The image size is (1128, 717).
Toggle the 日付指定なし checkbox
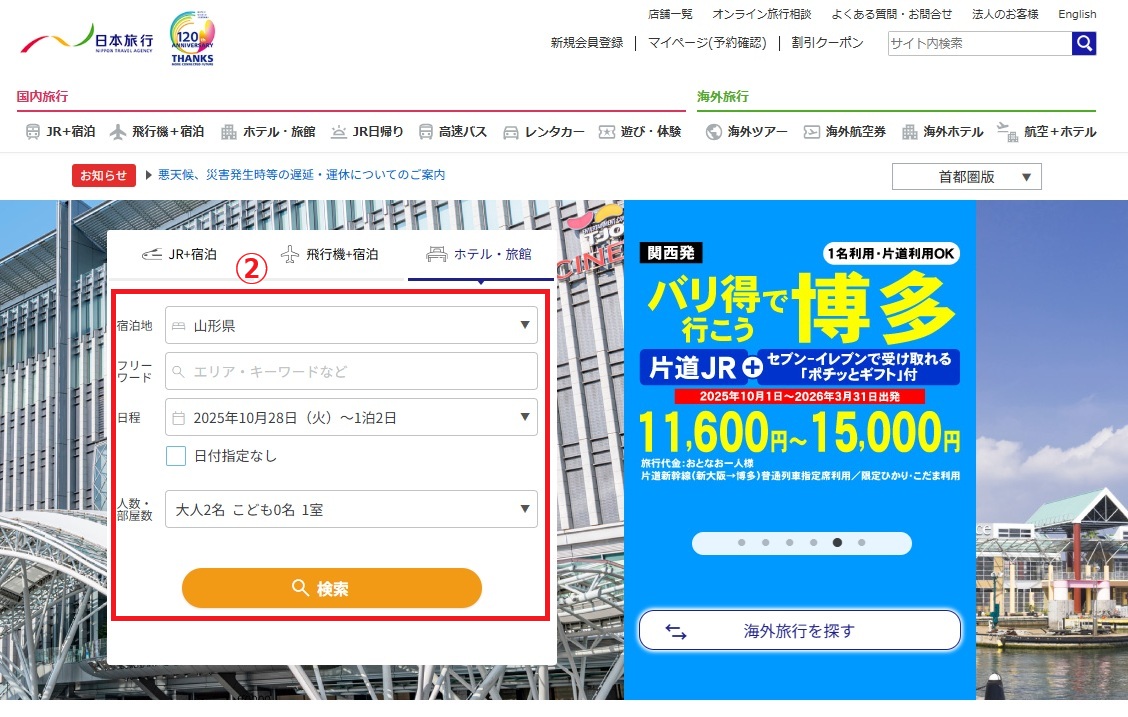[x=176, y=456]
